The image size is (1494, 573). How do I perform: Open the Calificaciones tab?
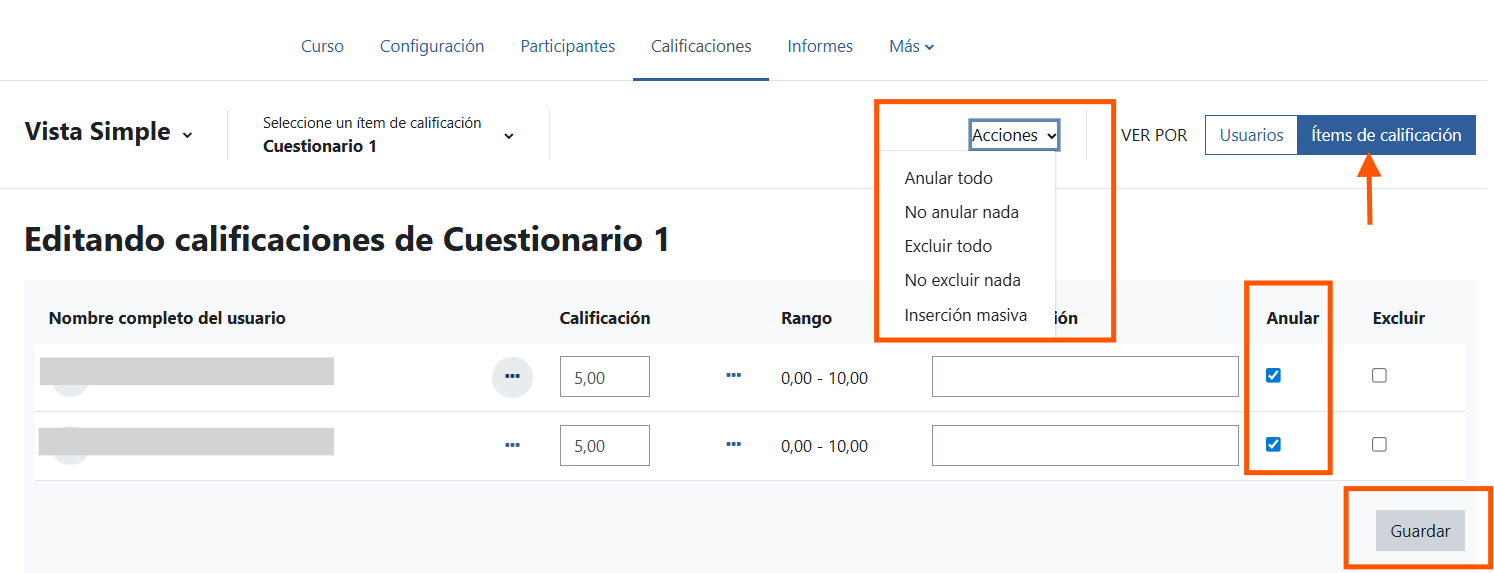click(x=701, y=46)
